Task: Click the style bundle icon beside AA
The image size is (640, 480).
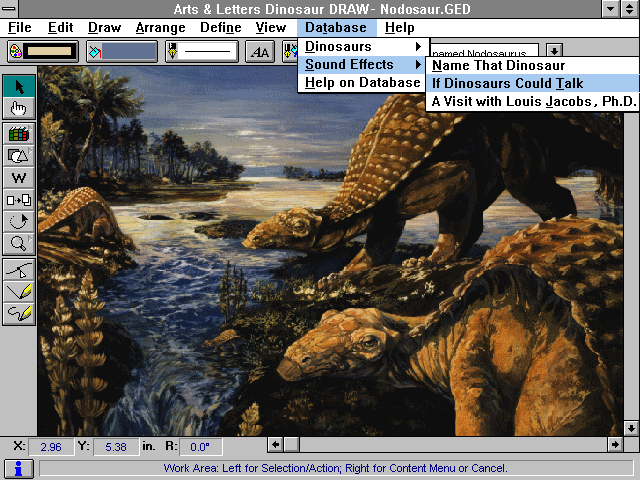Action: coord(290,52)
